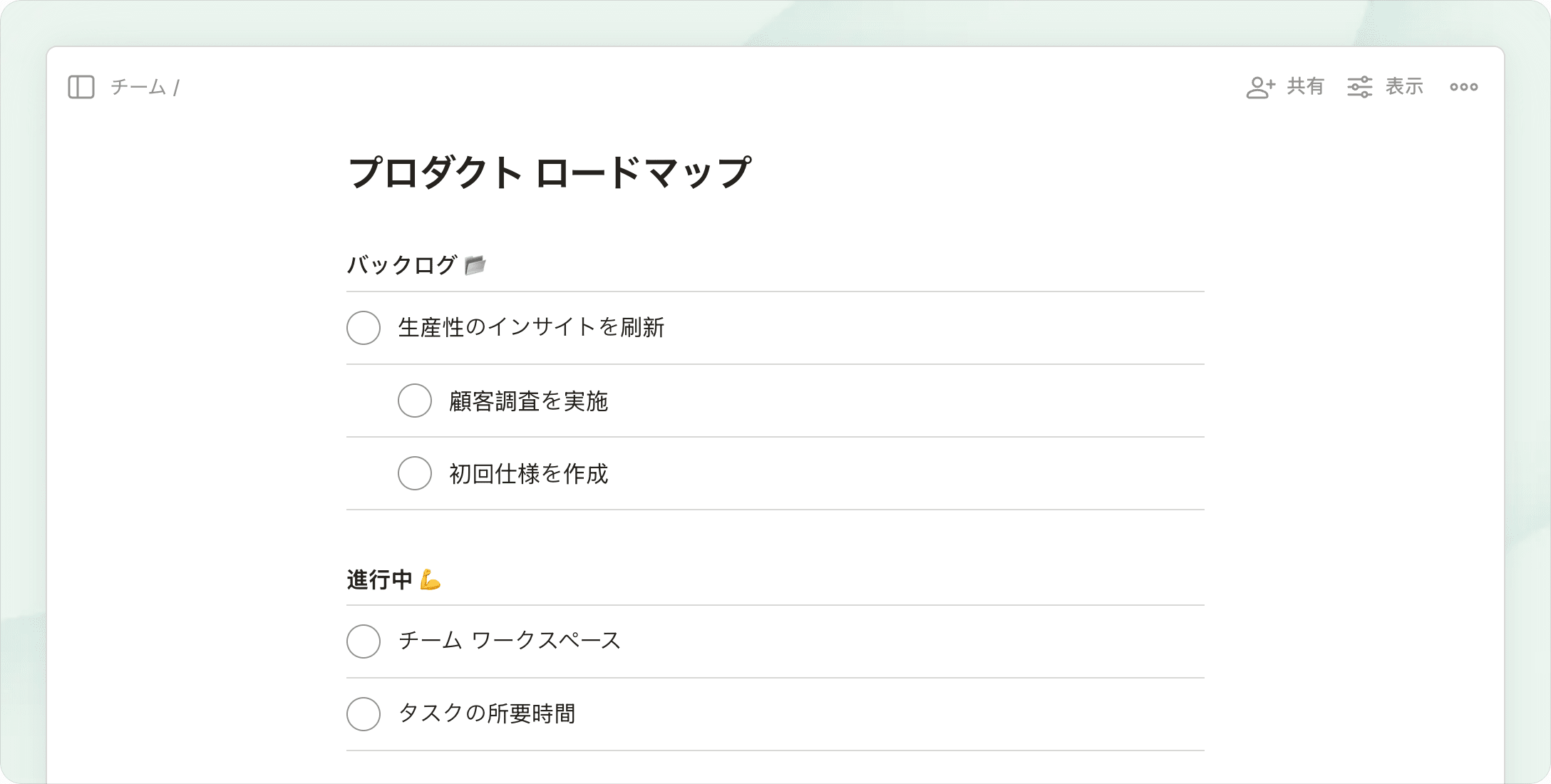Image resolution: width=1551 pixels, height=784 pixels.
Task: Click the プロダクト ロードマップ project title
Action: pyautogui.click(x=549, y=173)
